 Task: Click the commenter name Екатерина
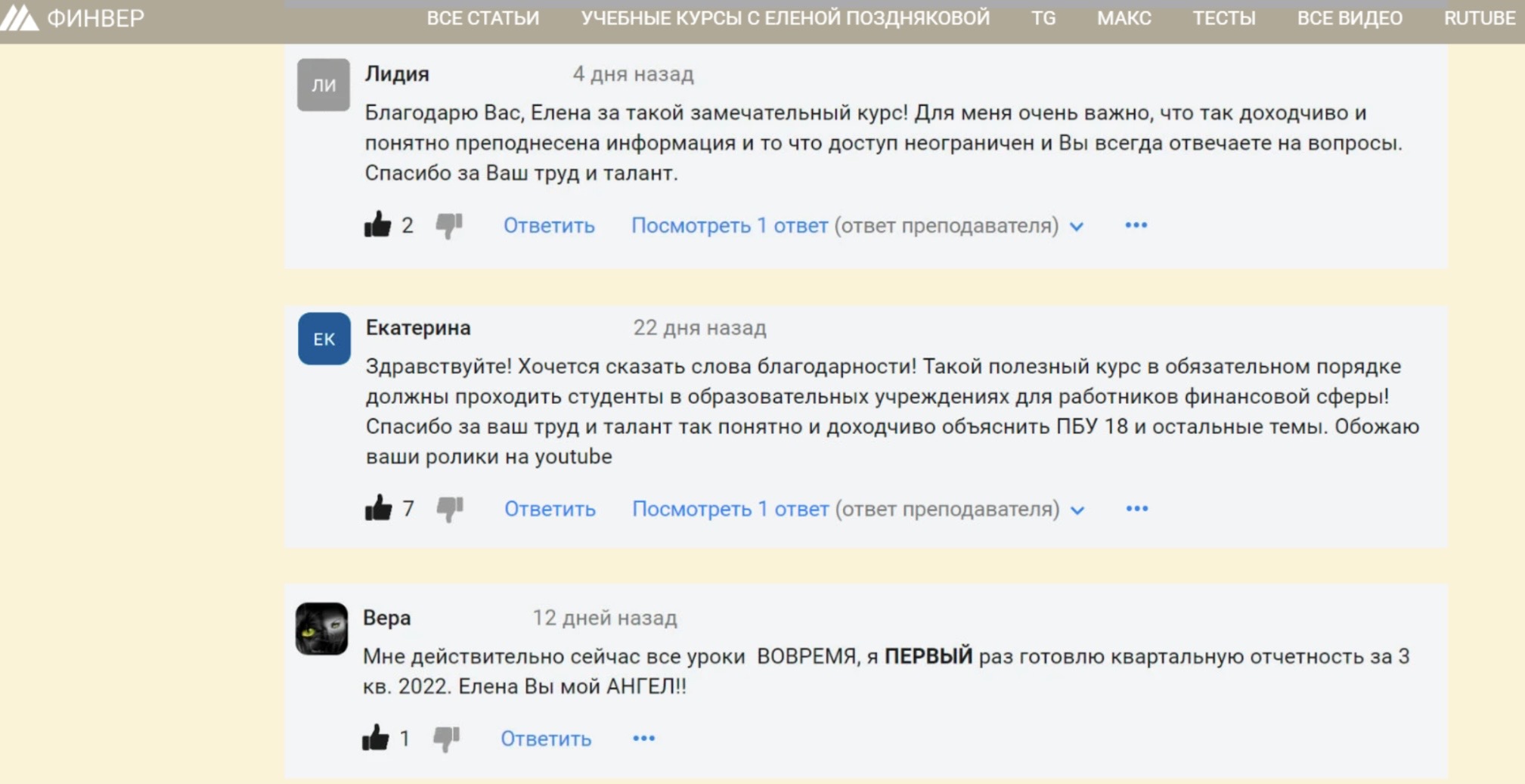pos(418,328)
